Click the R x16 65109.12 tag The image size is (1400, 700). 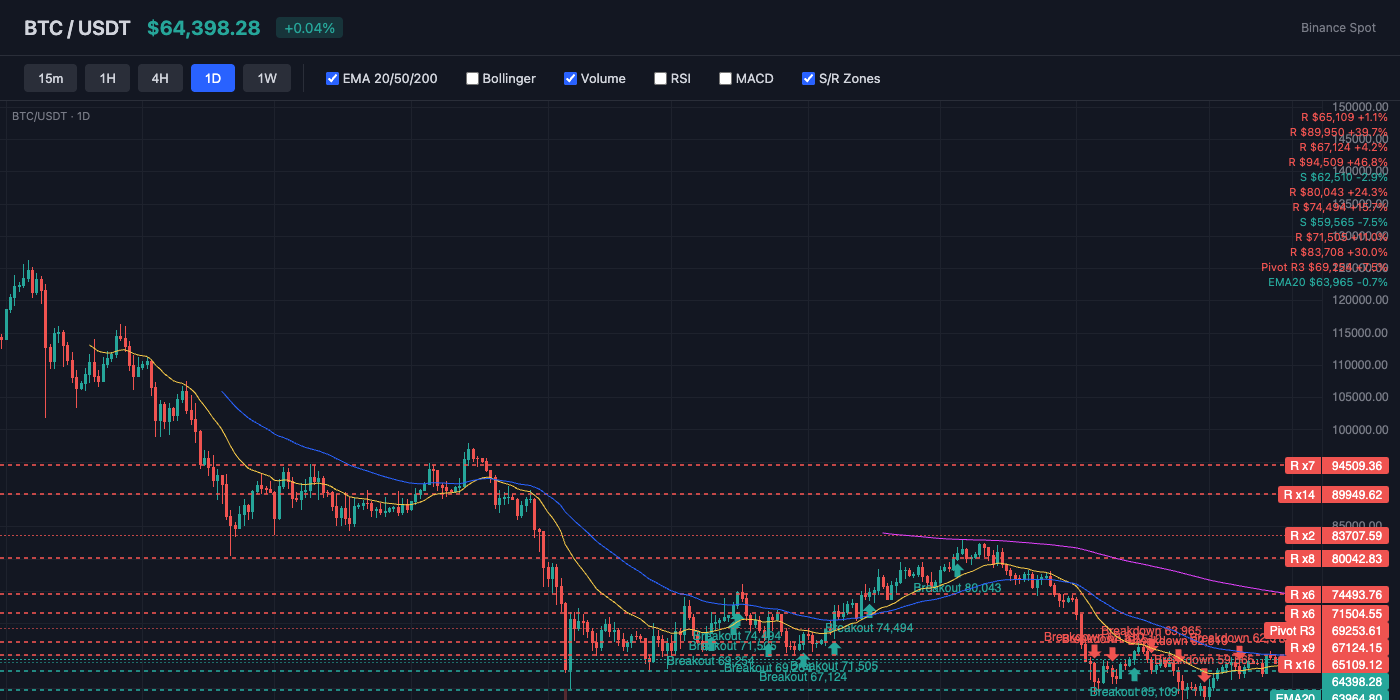[x=1335, y=664]
